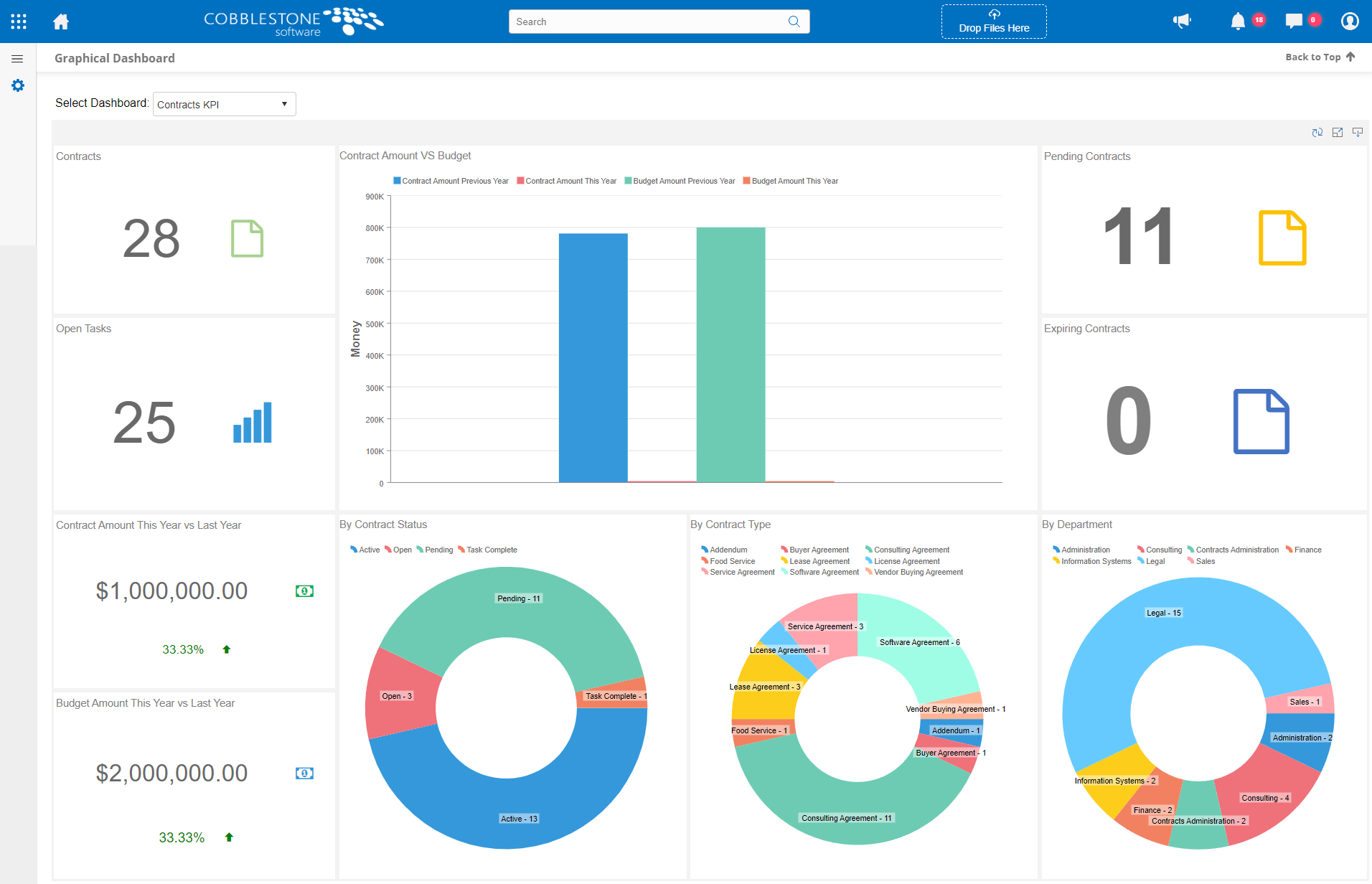
Task: Click the dashboard export/download icon
Action: [x=1358, y=133]
